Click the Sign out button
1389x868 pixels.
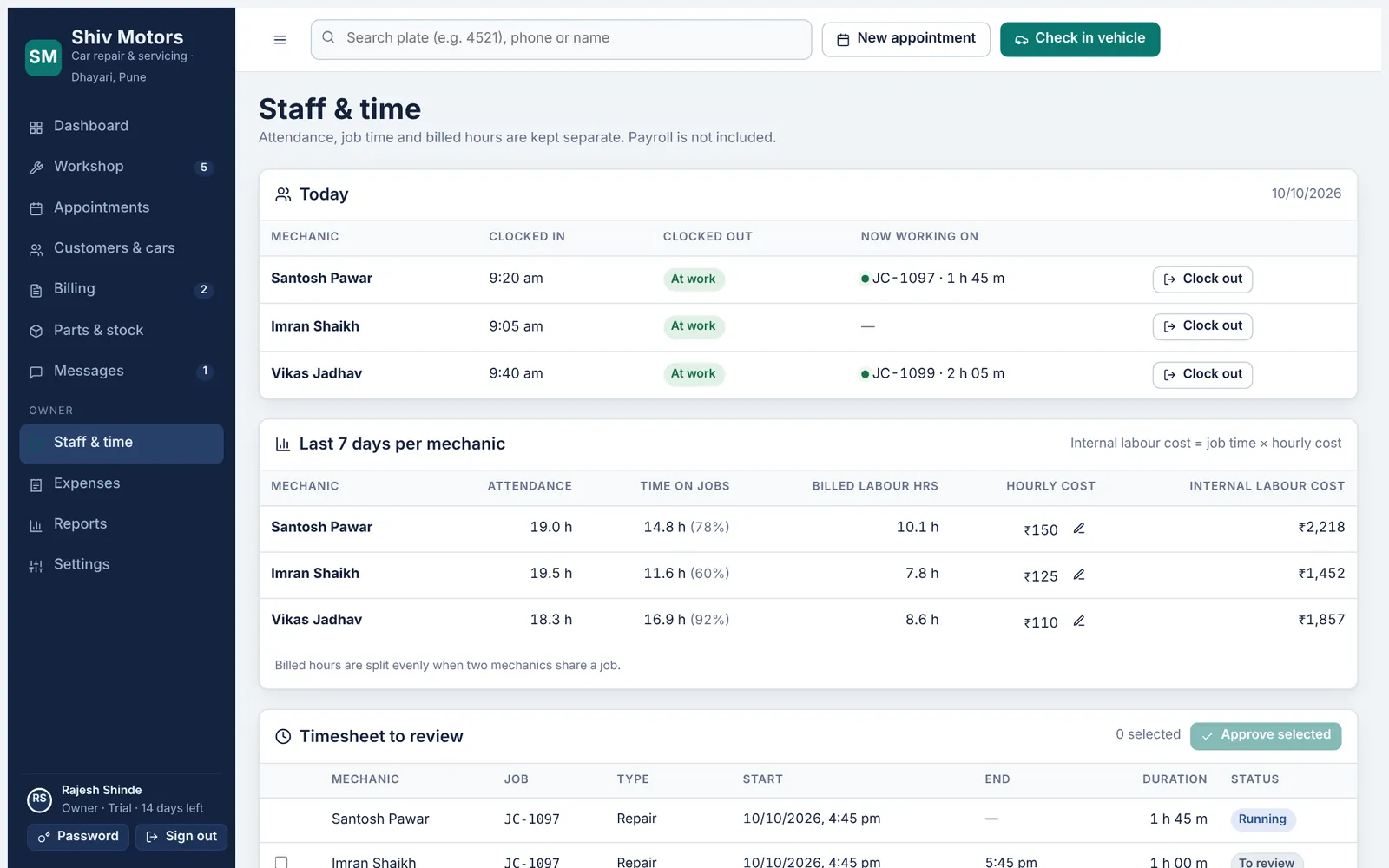click(x=181, y=837)
